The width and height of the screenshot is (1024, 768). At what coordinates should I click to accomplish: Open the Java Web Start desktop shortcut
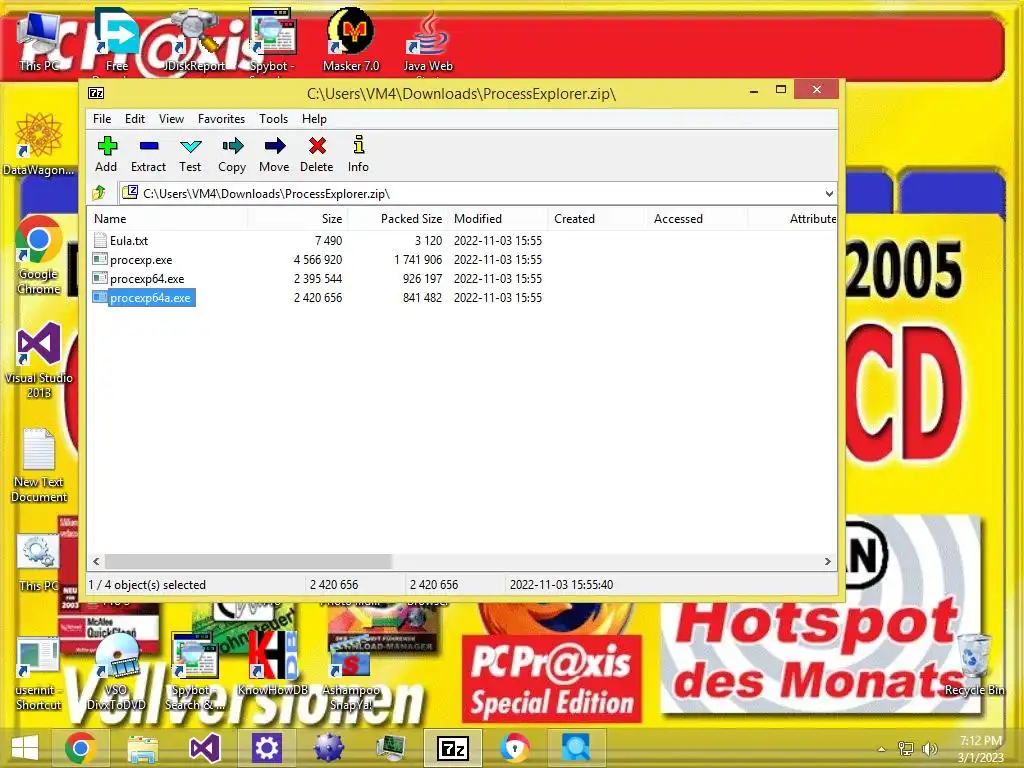pos(428,44)
